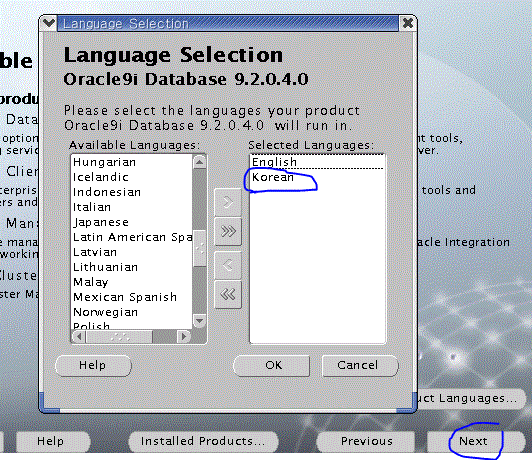Remove all languages with double left arrow

click(x=228, y=294)
